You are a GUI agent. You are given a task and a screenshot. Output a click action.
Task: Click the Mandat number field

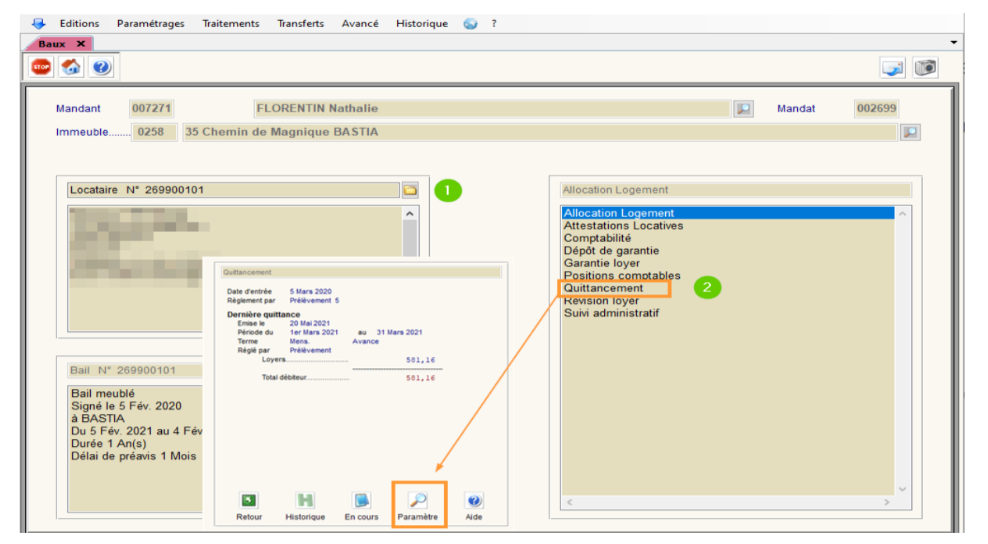(876, 109)
